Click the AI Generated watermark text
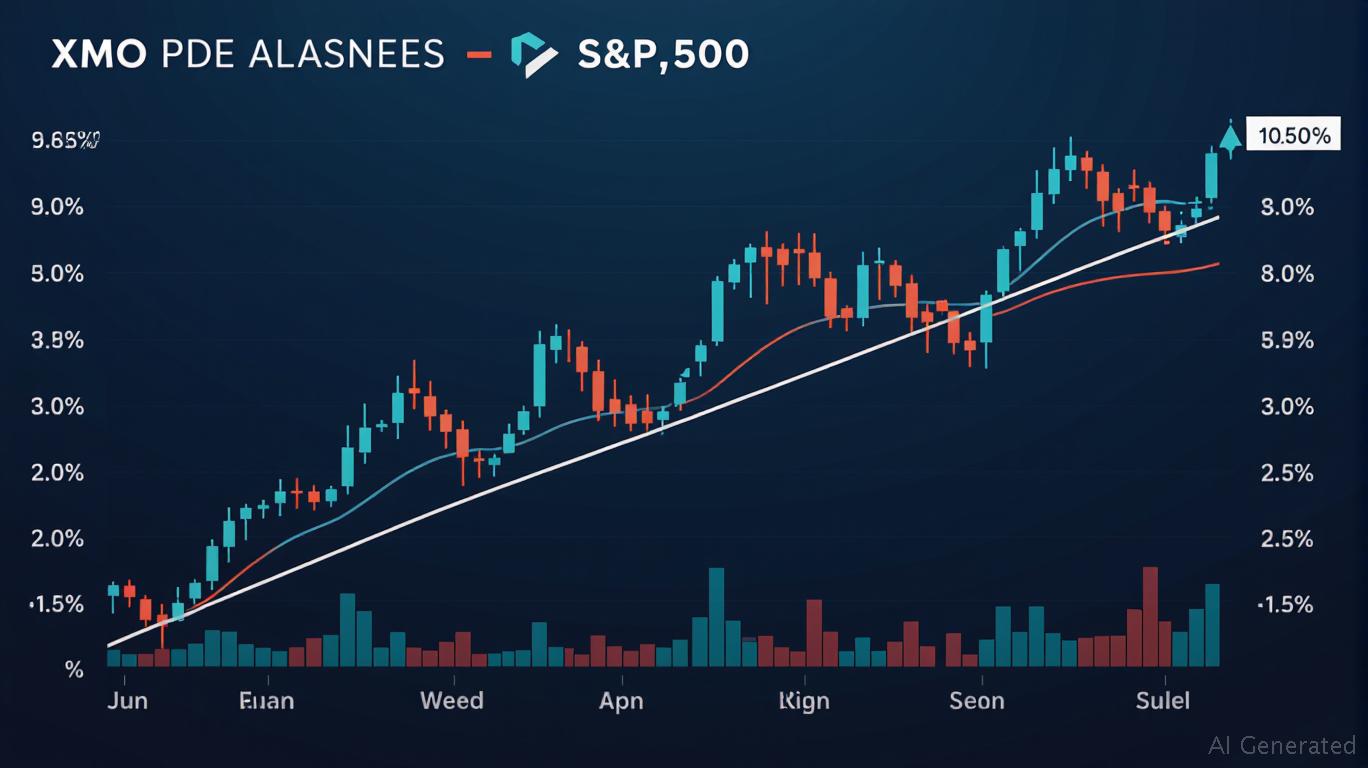Viewport: 1368px width, 768px height. [x=1281, y=745]
